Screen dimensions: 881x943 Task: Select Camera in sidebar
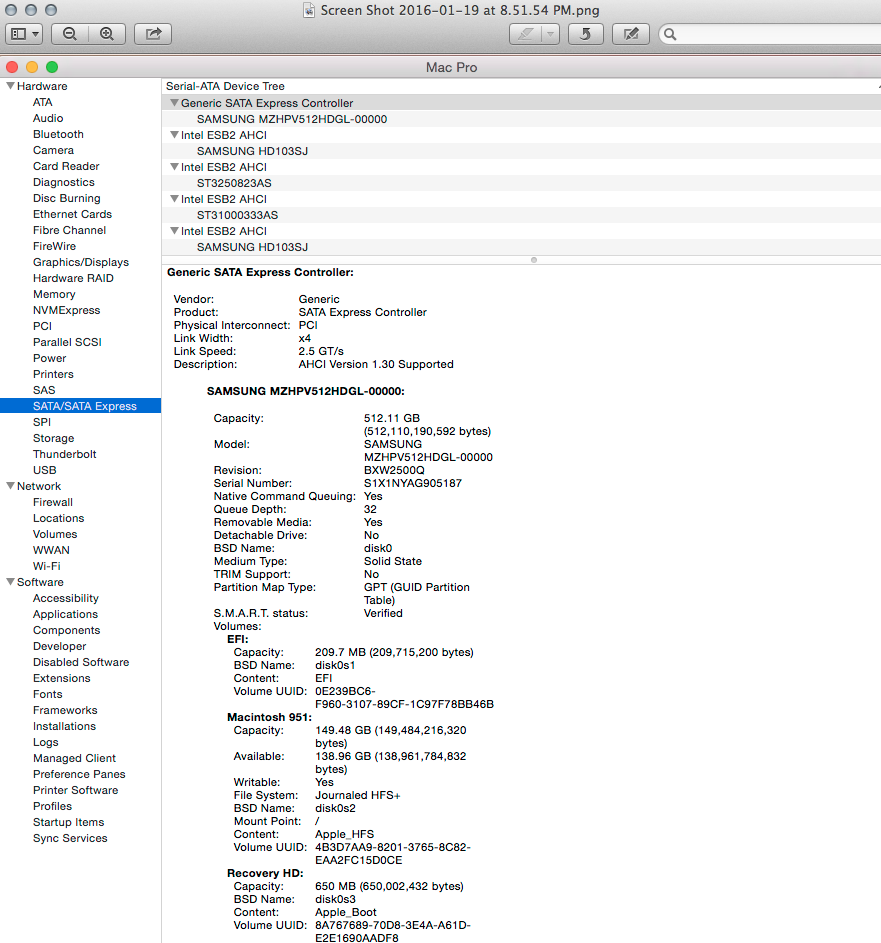pyautogui.click(x=54, y=150)
